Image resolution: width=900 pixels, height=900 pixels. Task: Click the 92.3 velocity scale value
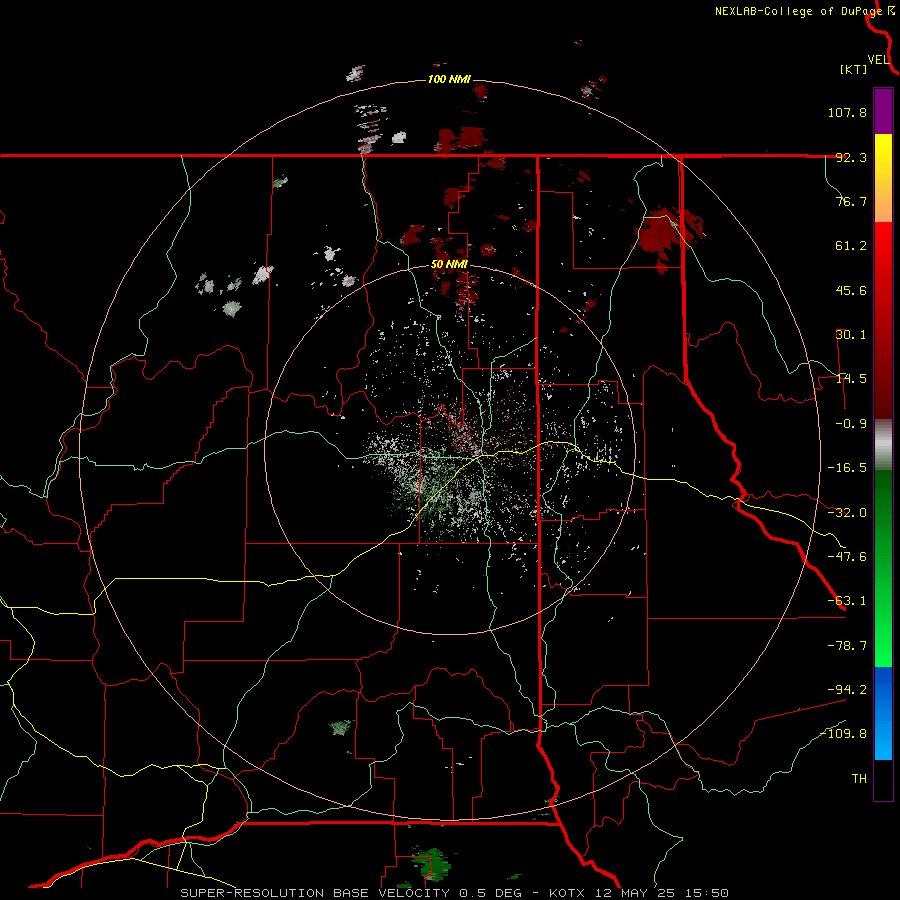point(851,157)
